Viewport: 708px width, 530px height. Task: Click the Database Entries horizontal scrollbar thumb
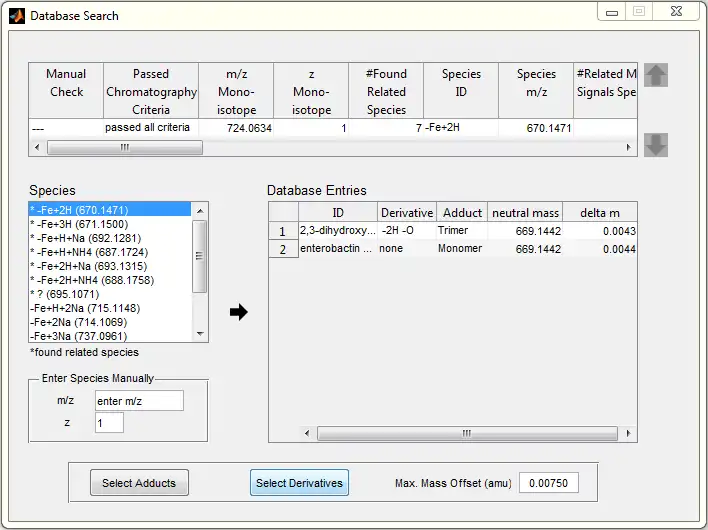coord(467,433)
